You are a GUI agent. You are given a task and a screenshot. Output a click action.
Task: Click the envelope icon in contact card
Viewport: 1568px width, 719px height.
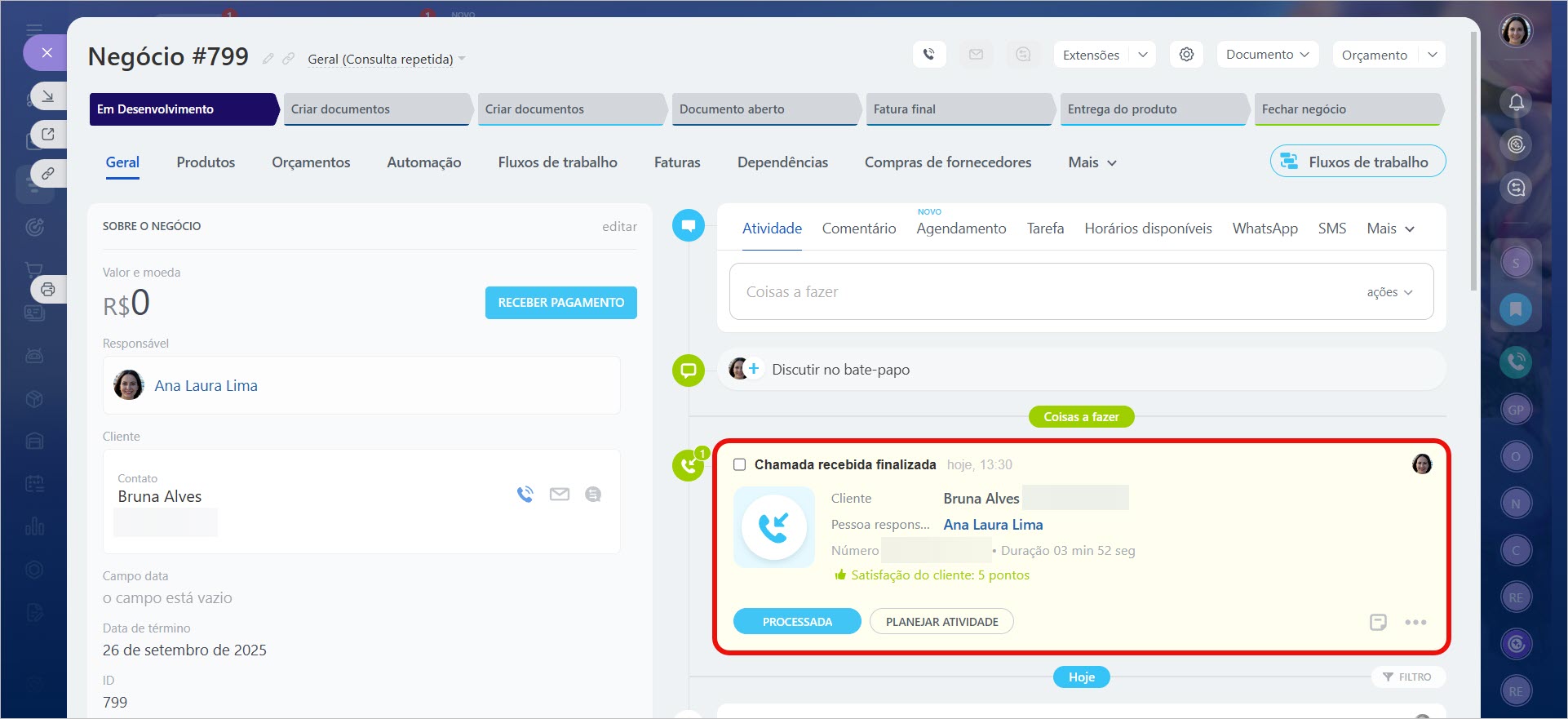559,495
